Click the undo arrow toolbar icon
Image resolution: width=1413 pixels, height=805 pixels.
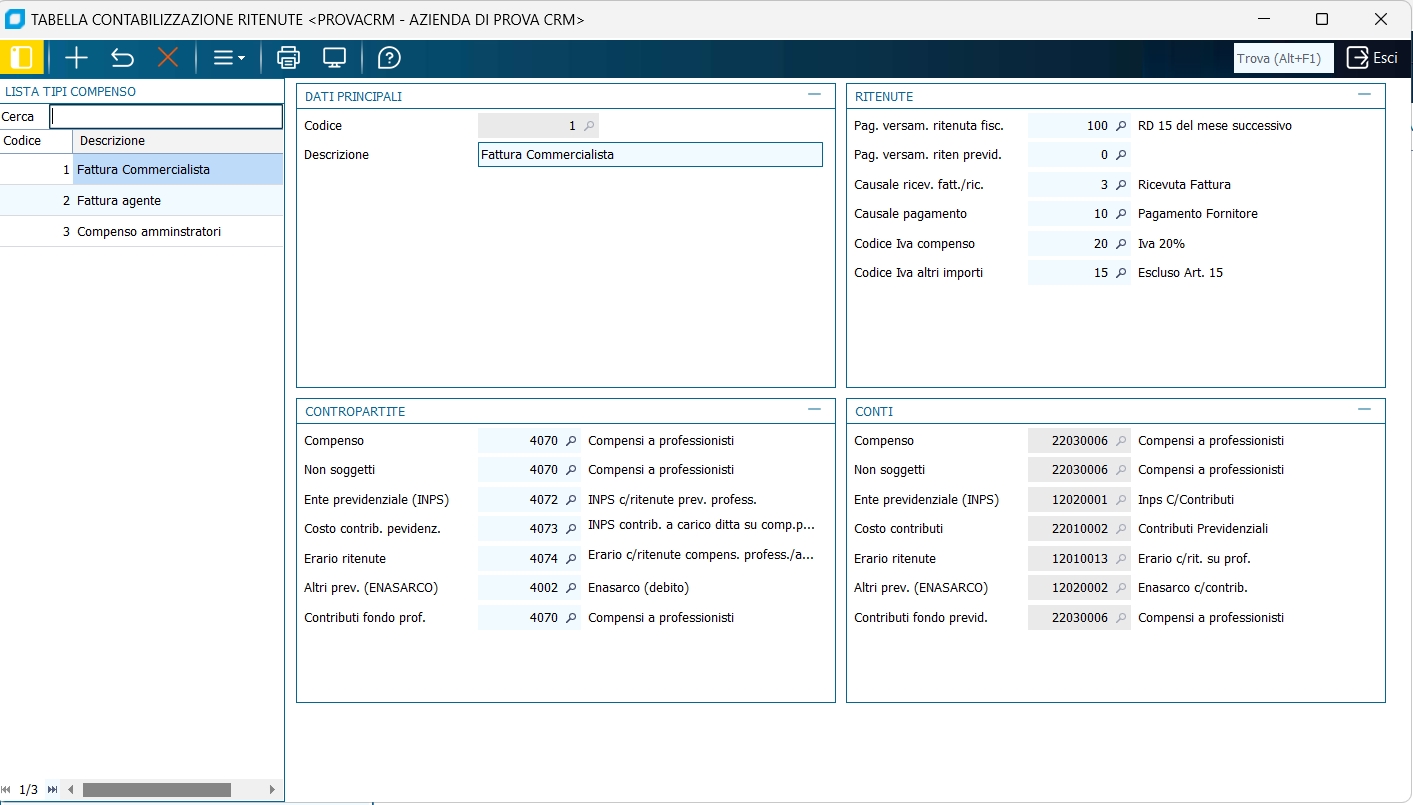(122, 58)
